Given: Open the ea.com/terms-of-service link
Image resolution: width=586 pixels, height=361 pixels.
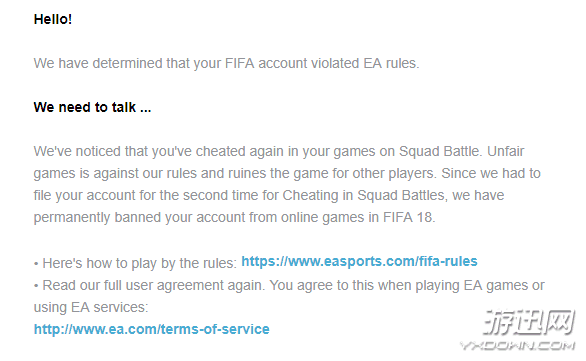Looking at the screenshot, I should pos(151,329).
